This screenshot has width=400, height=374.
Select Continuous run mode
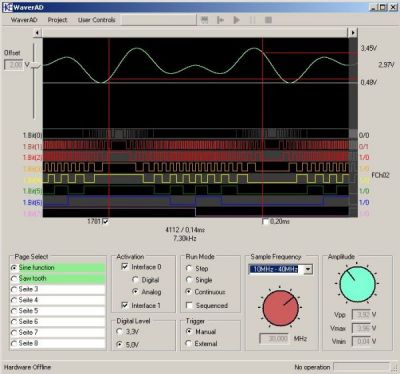(189, 292)
